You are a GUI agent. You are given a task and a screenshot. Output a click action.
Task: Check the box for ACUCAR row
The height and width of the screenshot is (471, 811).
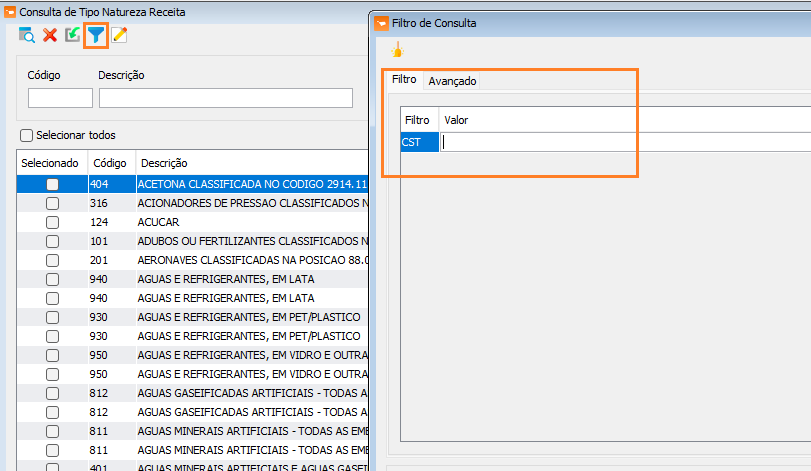point(52,222)
